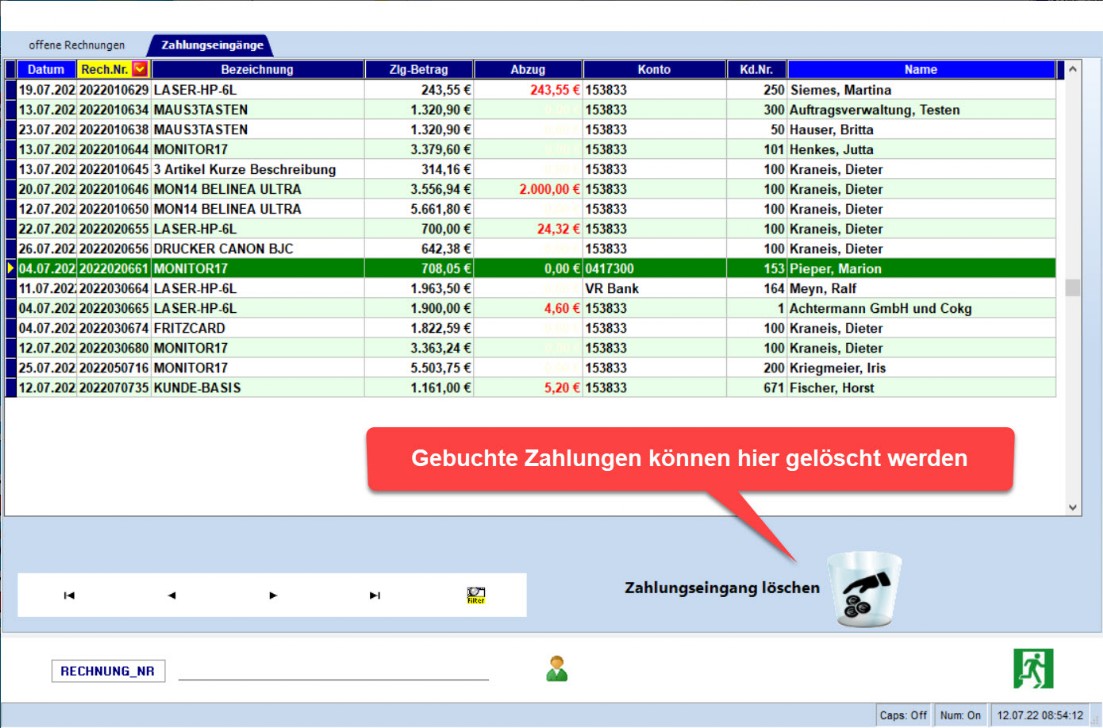Screen dimensions: 1103x728
Task: Open the Rech.Nr. column sort dropdown arrow
Action: (140, 70)
